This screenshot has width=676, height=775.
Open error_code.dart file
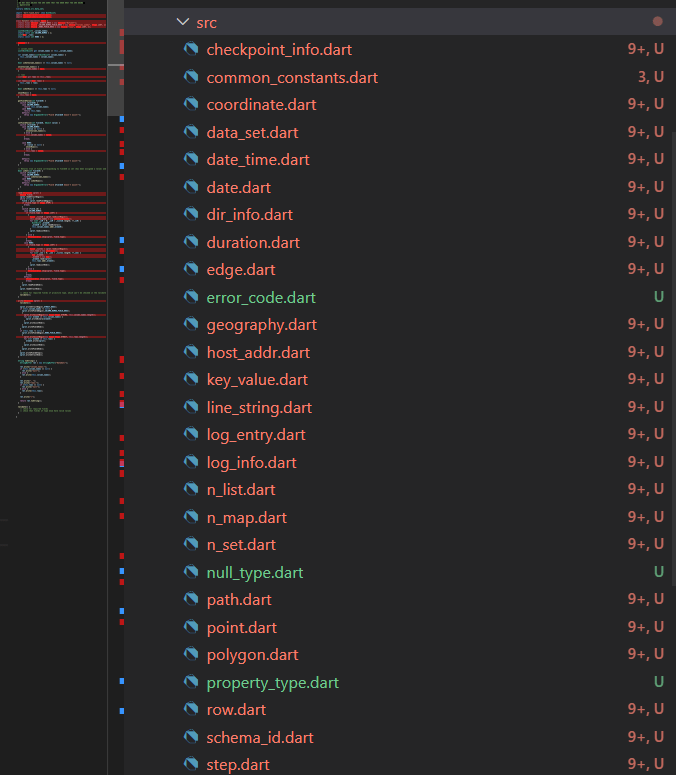point(261,298)
